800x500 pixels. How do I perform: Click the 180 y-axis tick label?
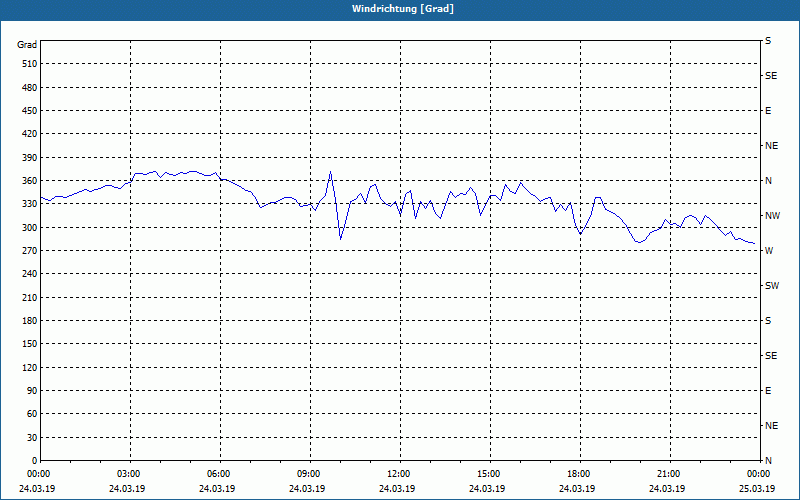[x=30, y=320]
